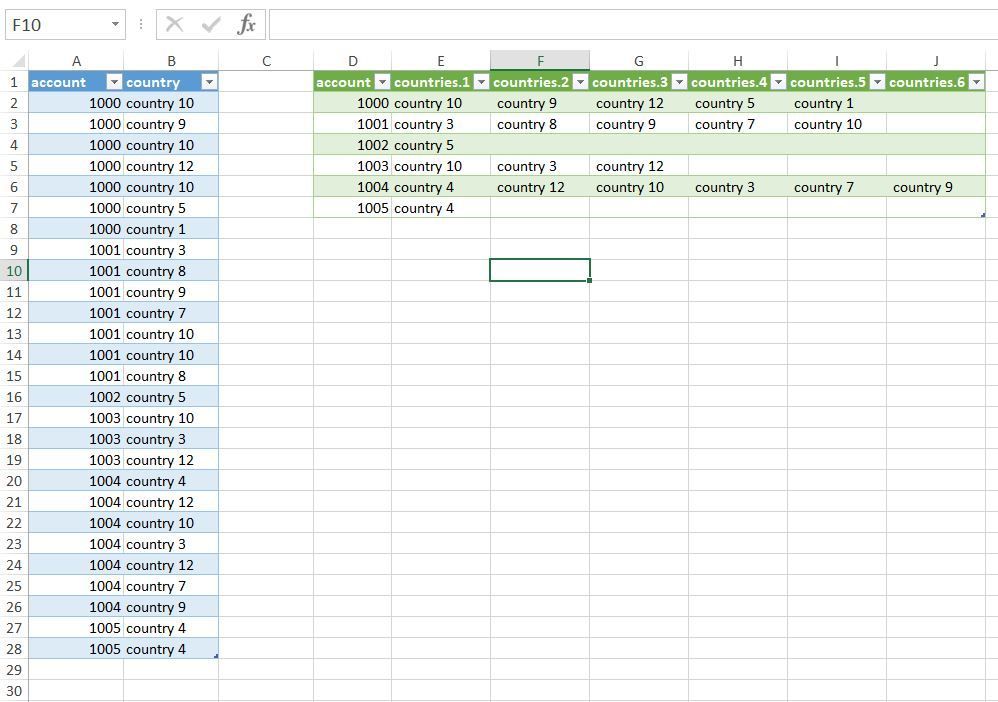This screenshot has height=702, width=998.
Task: Click cell B26 containing country 9
Action: [x=171, y=607]
